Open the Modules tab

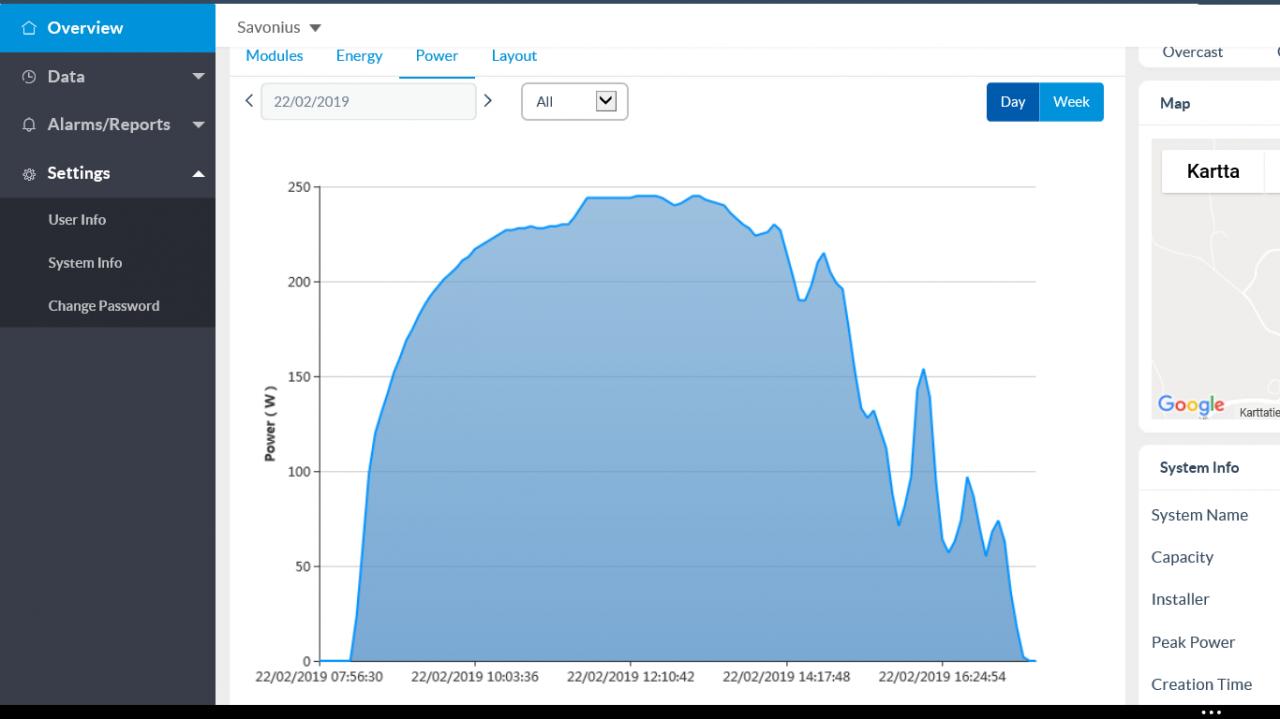click(x=274, y=56)
